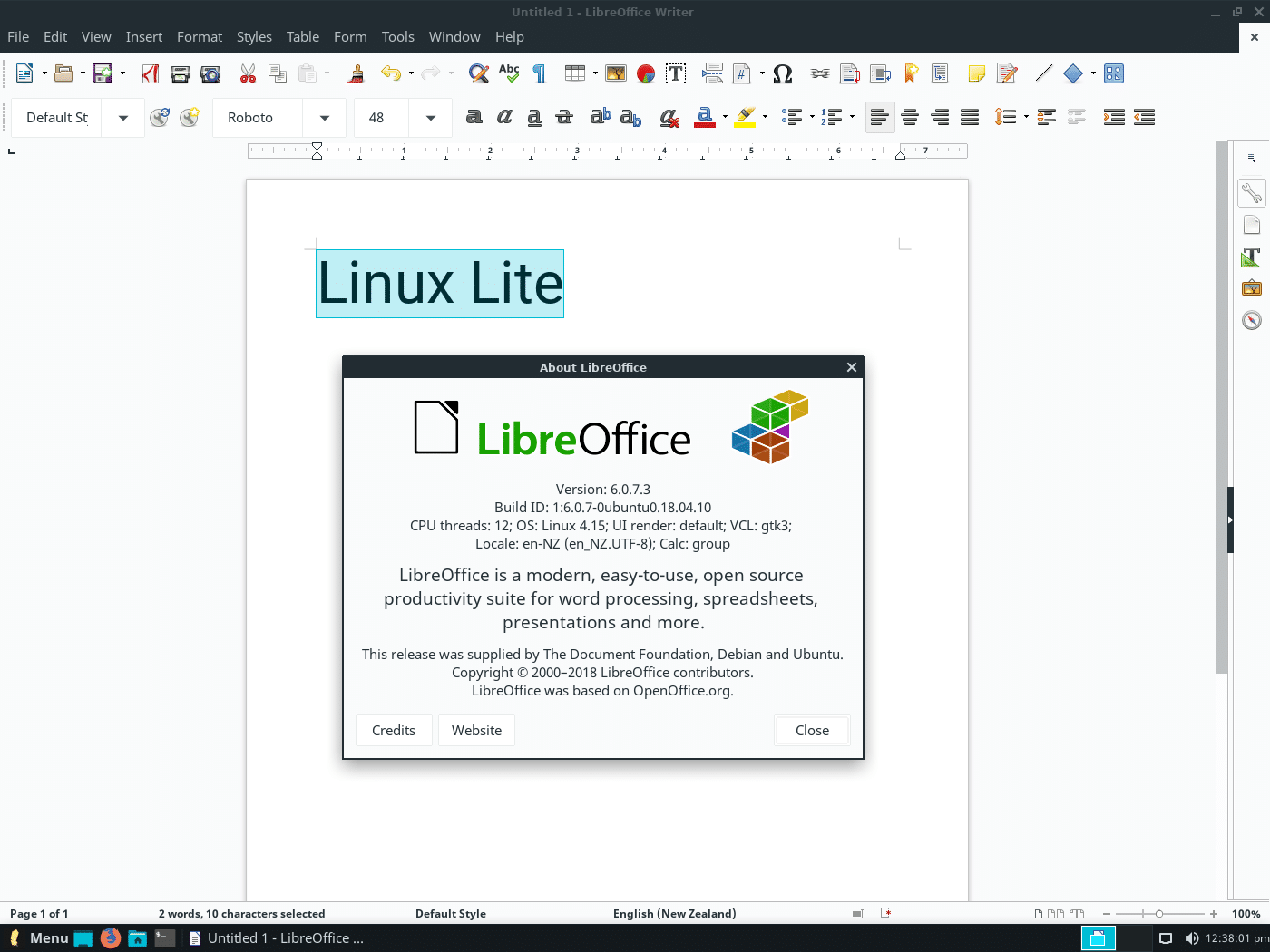Viewport: 1270px width, 952px height.
Task: Expand the font size 48 dropdown
Action: (428, 118)
